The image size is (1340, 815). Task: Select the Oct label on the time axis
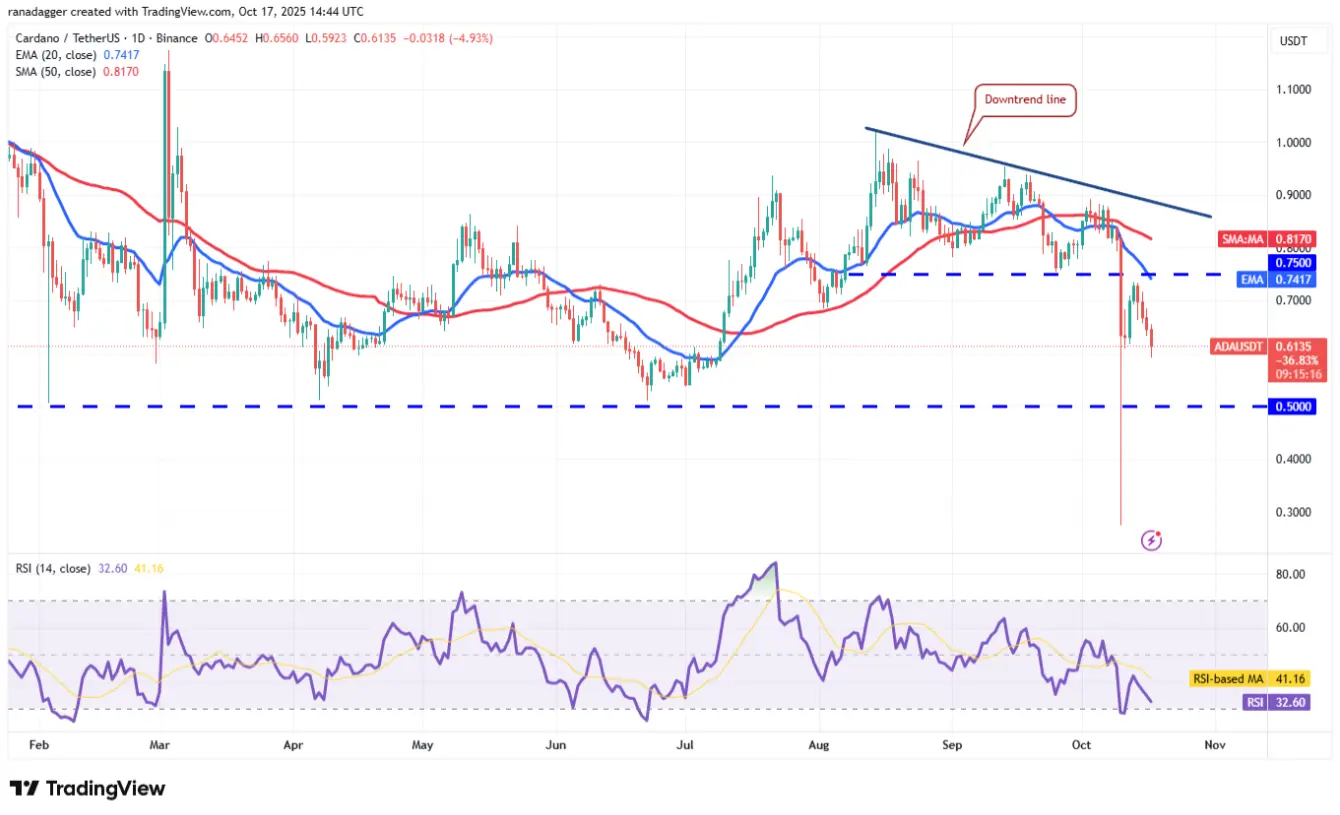1081,744
